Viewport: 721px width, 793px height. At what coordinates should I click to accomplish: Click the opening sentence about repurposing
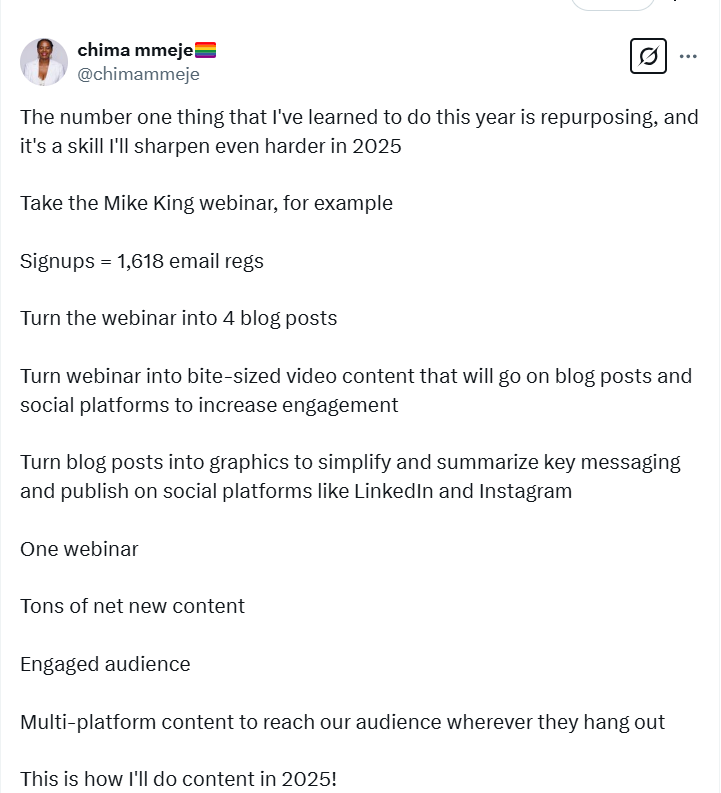(359, 117)
